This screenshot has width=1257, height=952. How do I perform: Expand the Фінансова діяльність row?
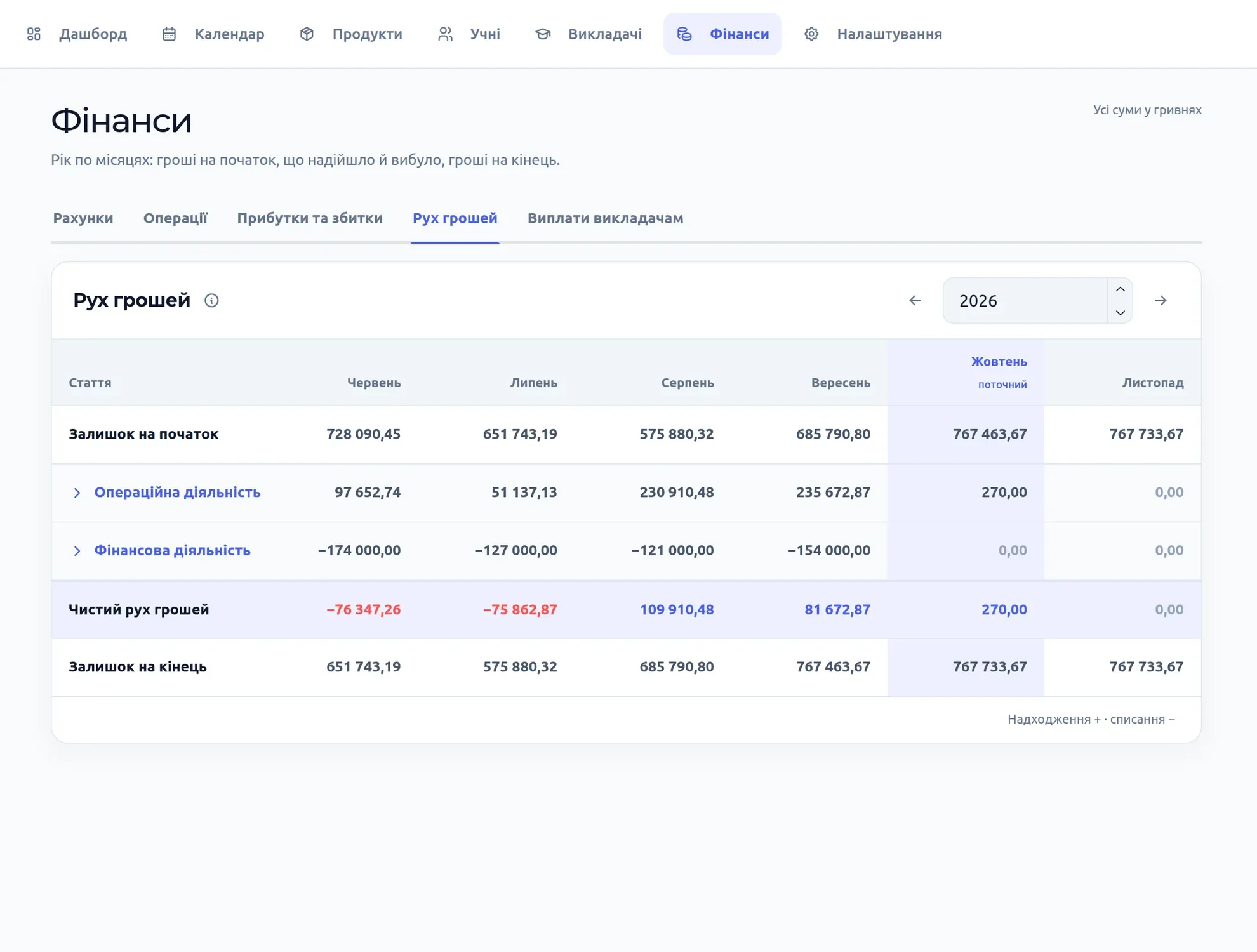(x=77, y=551)
